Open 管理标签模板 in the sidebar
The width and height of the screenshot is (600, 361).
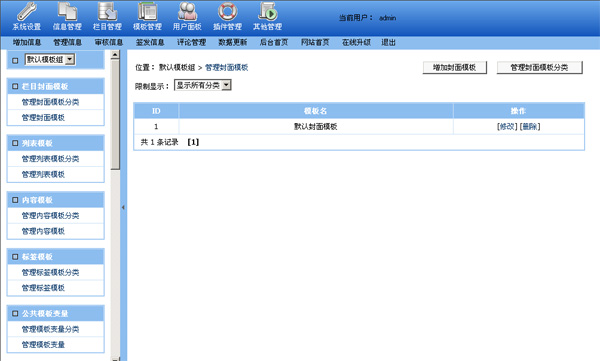[43, 287]
